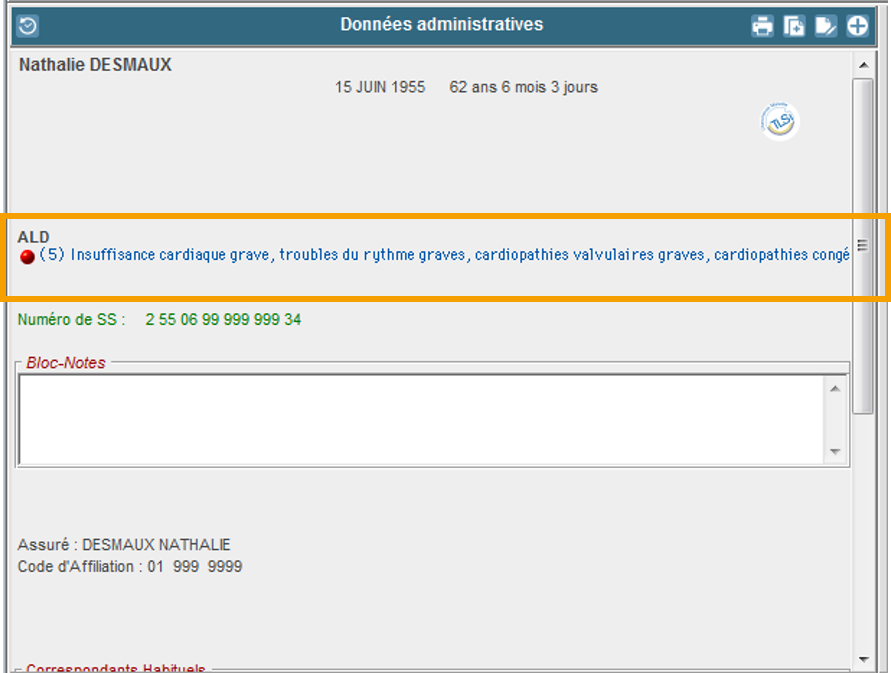
Task: Click the Données administratives title
Action: click(441, 25)
